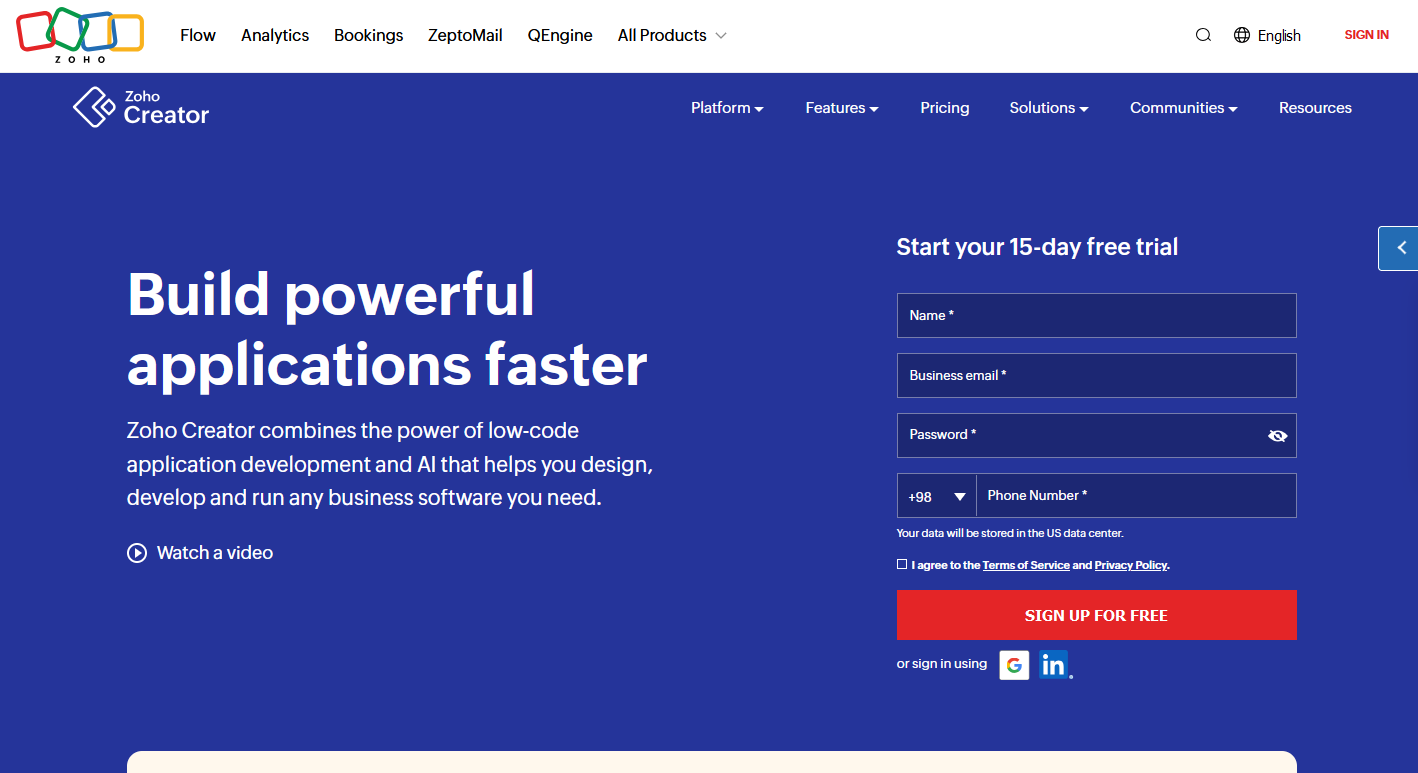
Task: Open the Terms of Service link
Action: tap(1026, 564)
